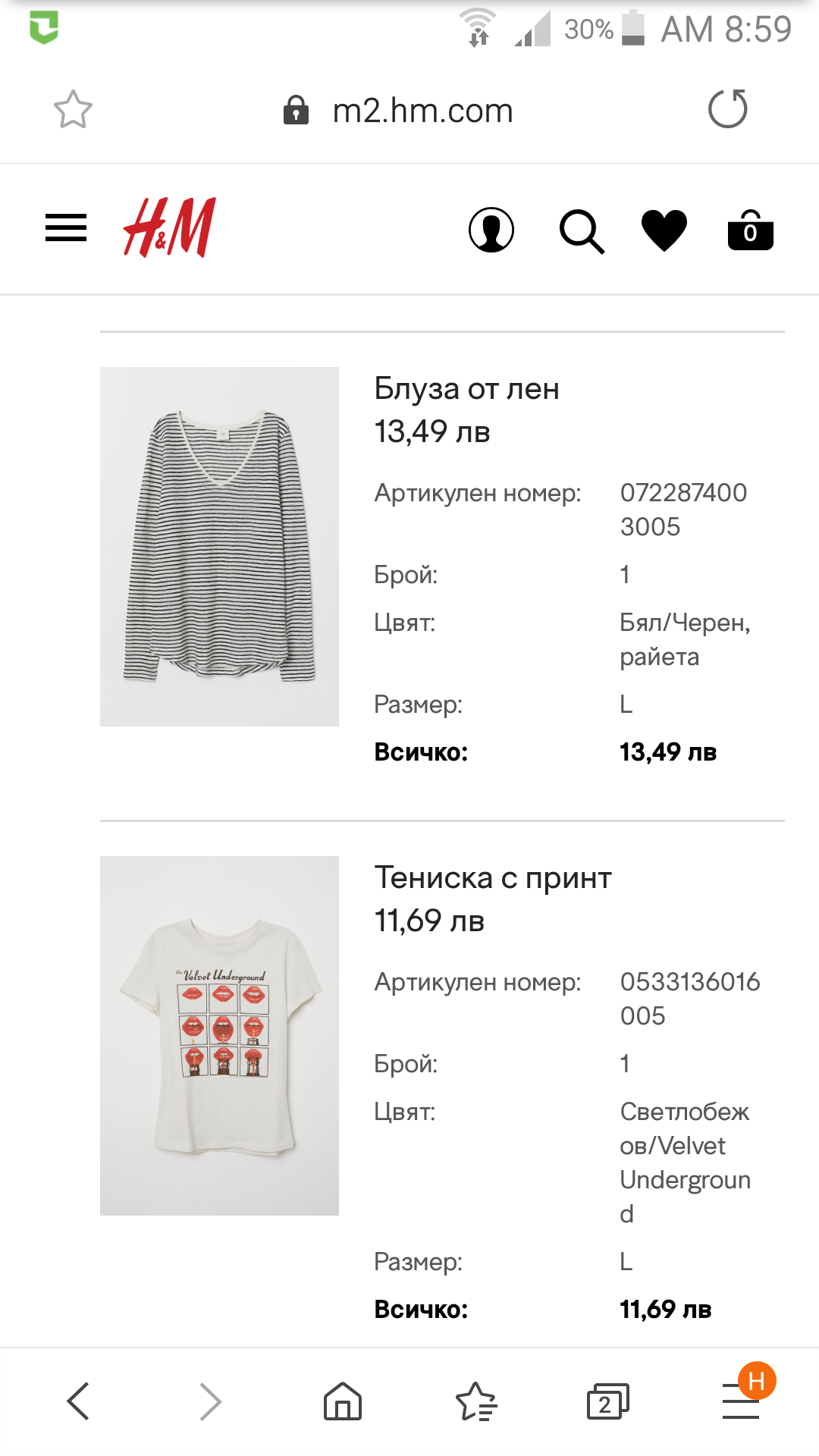Tap the H&M logo

point(170,227)
